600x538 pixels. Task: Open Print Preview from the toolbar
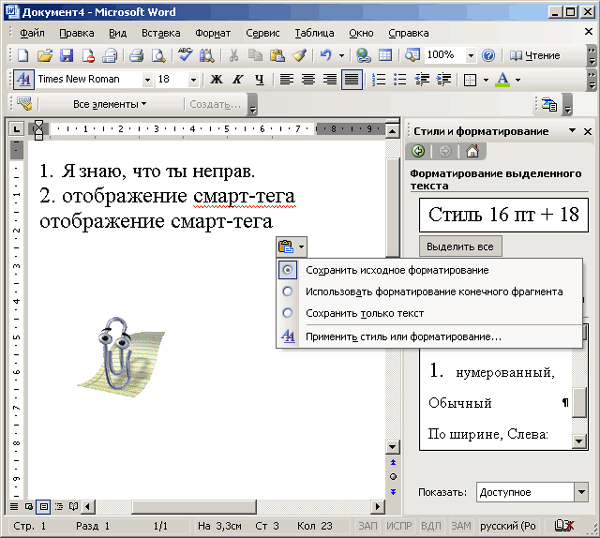158,56
